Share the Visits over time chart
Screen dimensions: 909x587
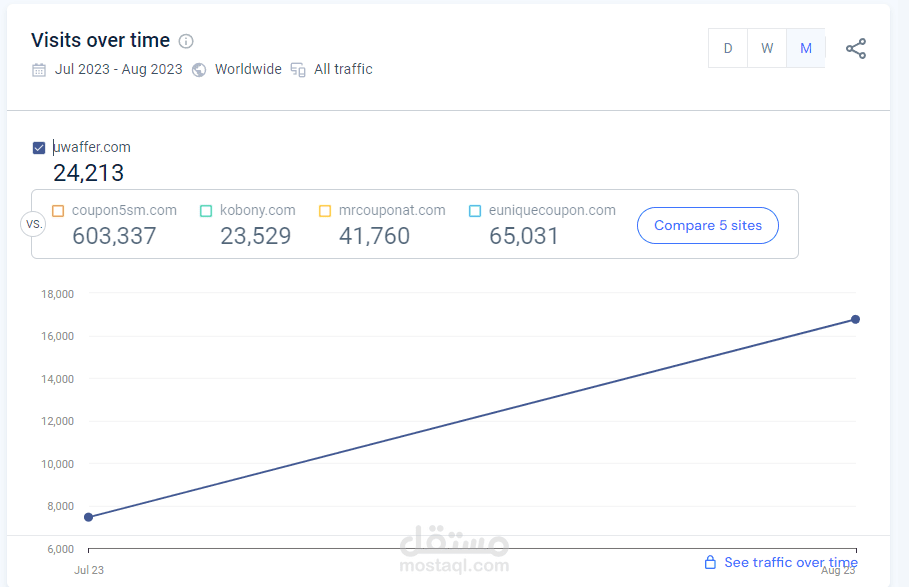point(856,47)
